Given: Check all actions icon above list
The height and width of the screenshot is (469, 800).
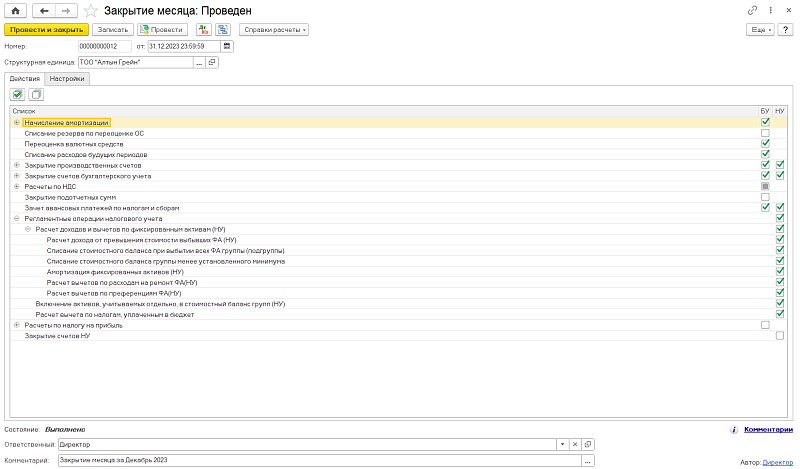Looking at the screenshot, I should [x=18, y=94].
